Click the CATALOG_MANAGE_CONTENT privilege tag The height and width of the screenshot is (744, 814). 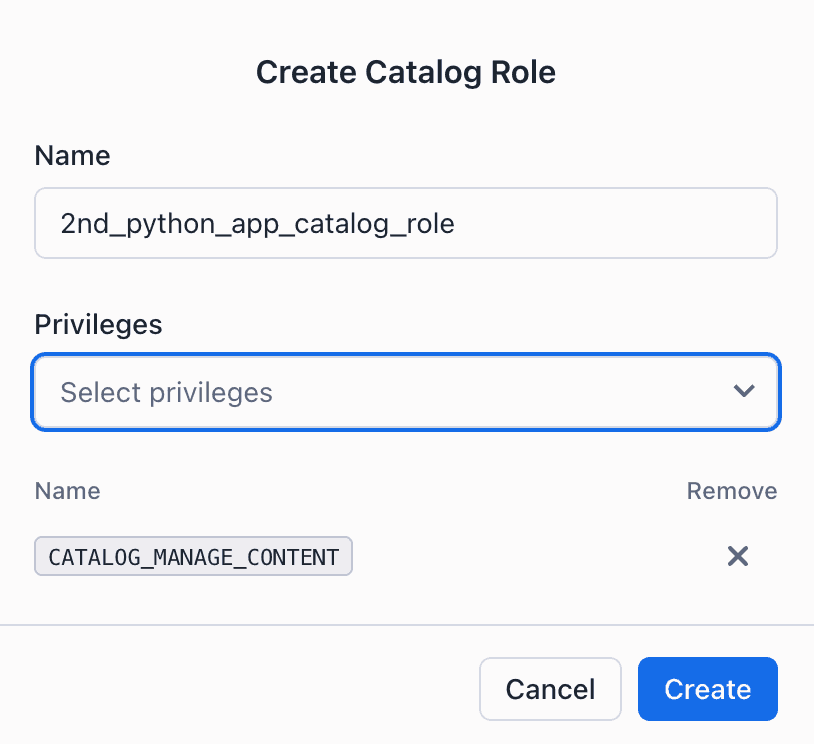[194, 557]
